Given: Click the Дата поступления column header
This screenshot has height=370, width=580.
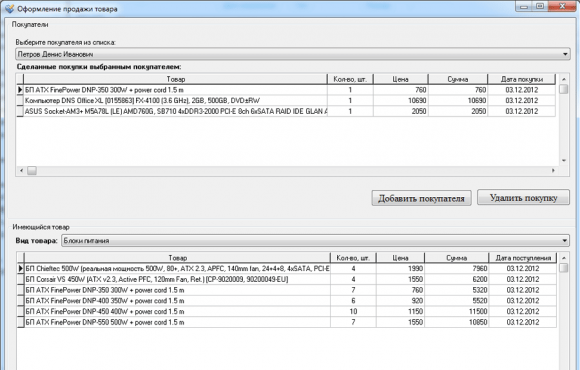Looking at the screenshot, I should click(x=523, y=258).
